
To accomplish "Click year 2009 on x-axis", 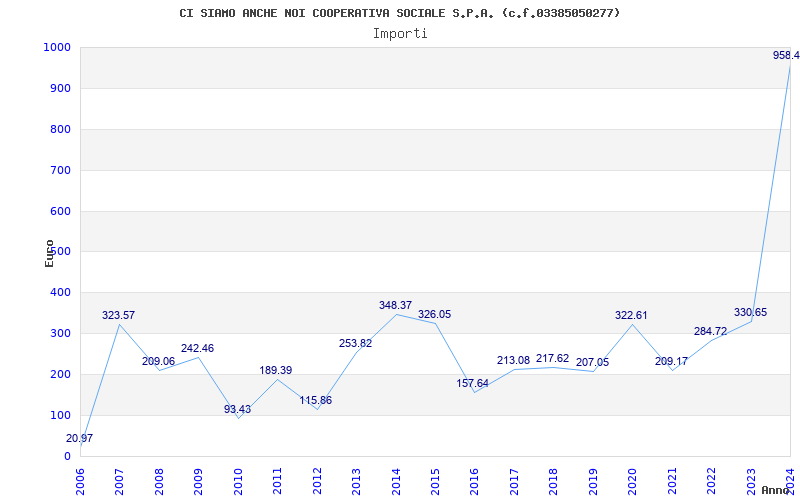I will [x=198, y=482].
